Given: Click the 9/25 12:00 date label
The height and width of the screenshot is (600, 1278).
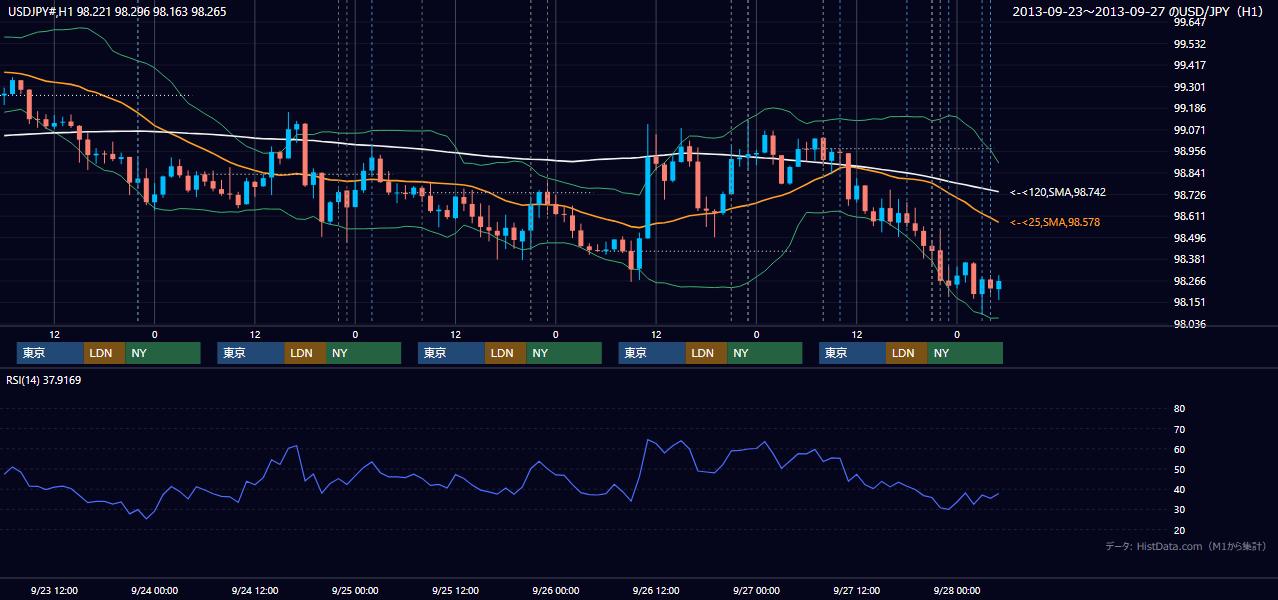Looking at the screenshot, I should click(x=456, y=590).
